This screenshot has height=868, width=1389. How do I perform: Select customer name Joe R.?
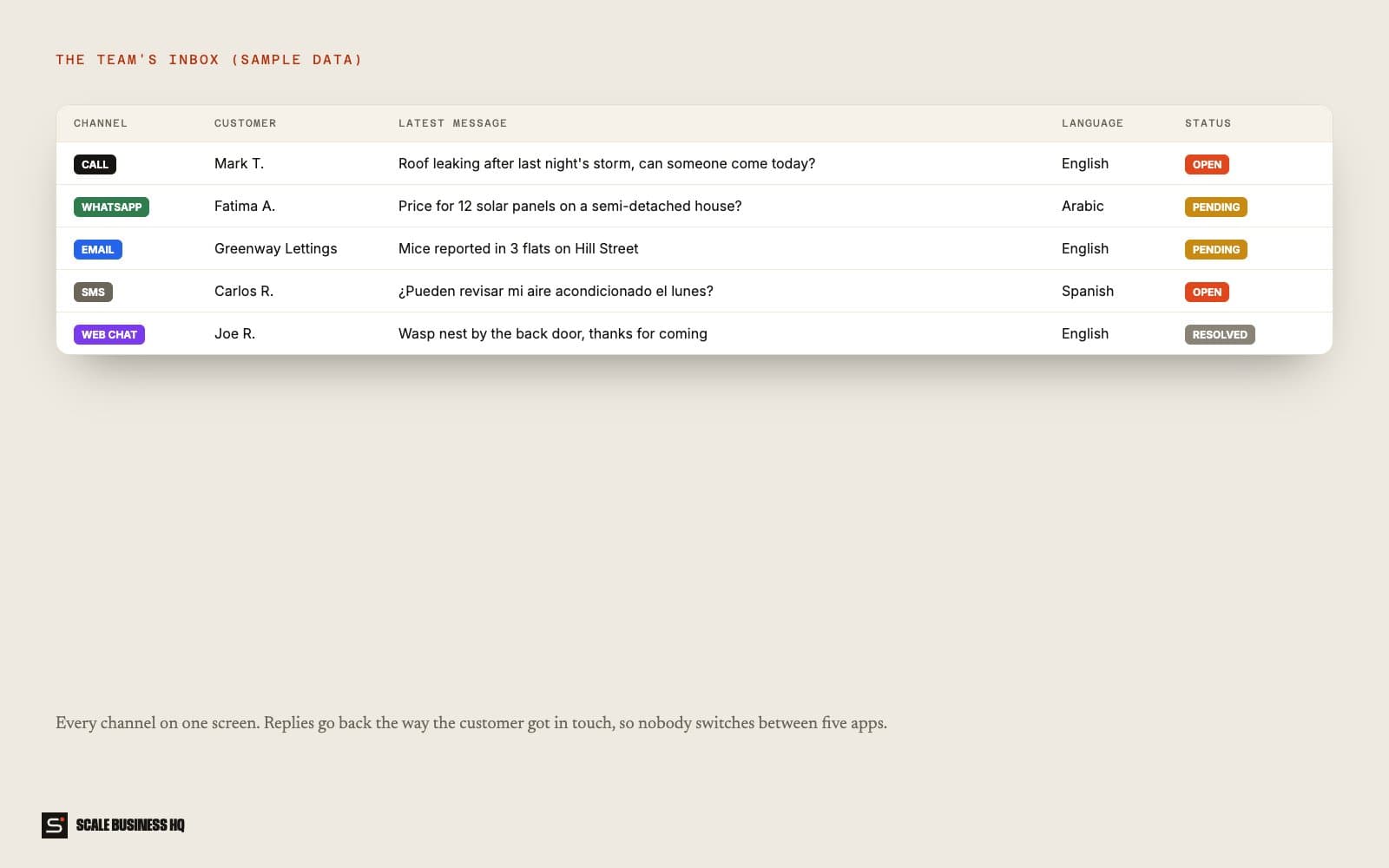[x=234, y=333]
